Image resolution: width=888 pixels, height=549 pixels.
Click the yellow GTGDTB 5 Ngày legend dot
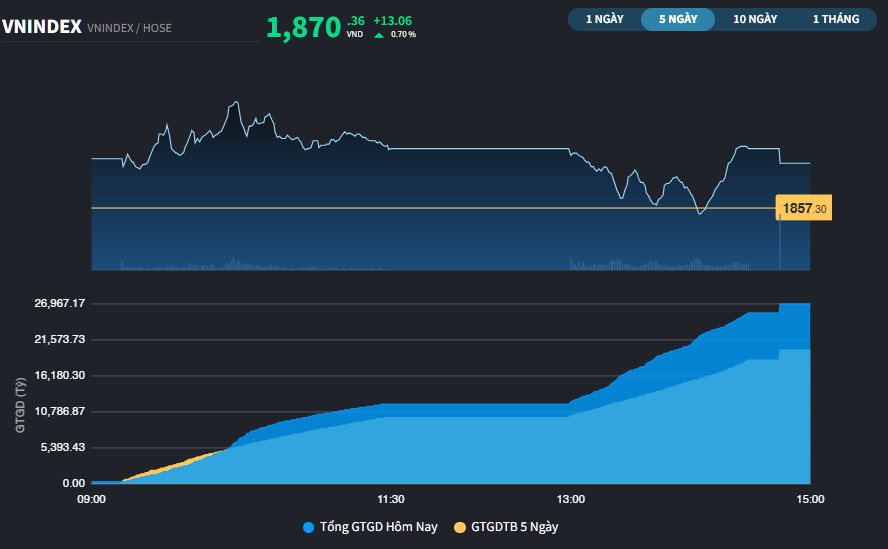click(x=460, y=527)
